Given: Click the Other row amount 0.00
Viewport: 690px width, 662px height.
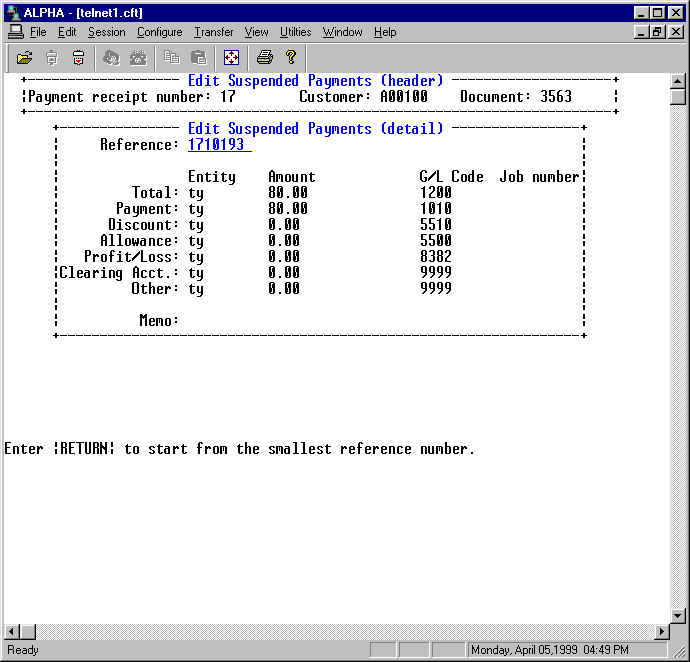Looking at the screenshot, I should (284, 288).
